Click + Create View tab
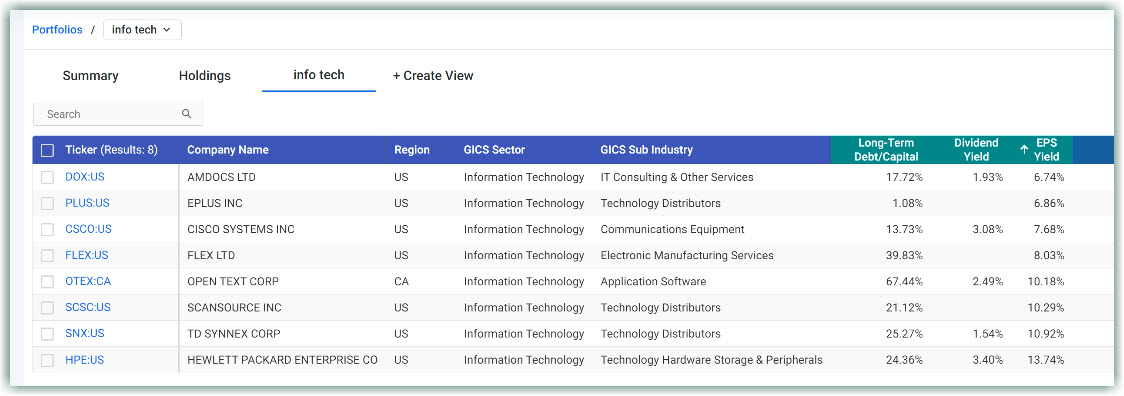Image resolution: width=1124 pixels, height=396 pixels. [433, 75]
